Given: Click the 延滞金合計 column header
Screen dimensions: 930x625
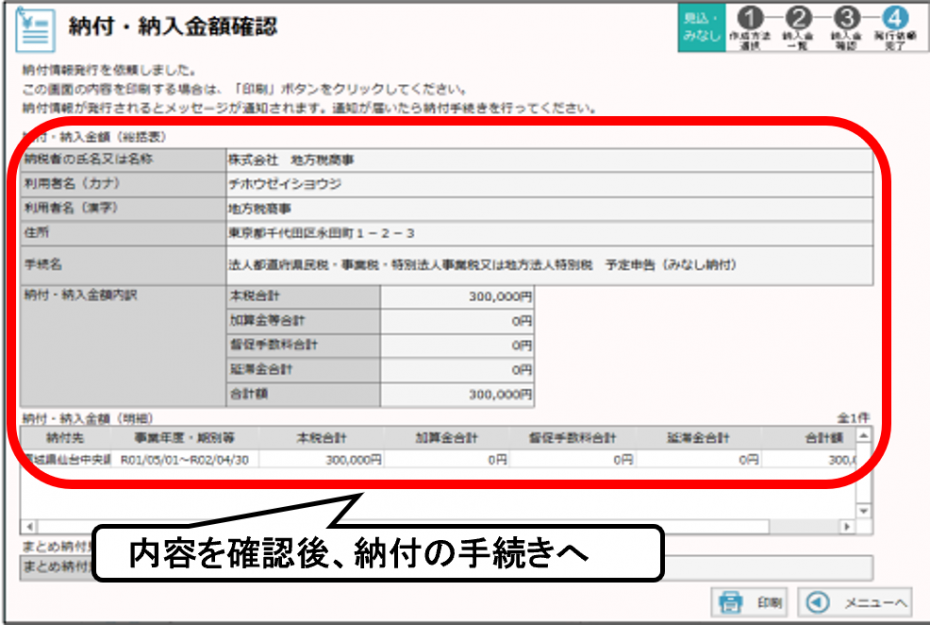Looking at the screenshot, I should 698,438.
